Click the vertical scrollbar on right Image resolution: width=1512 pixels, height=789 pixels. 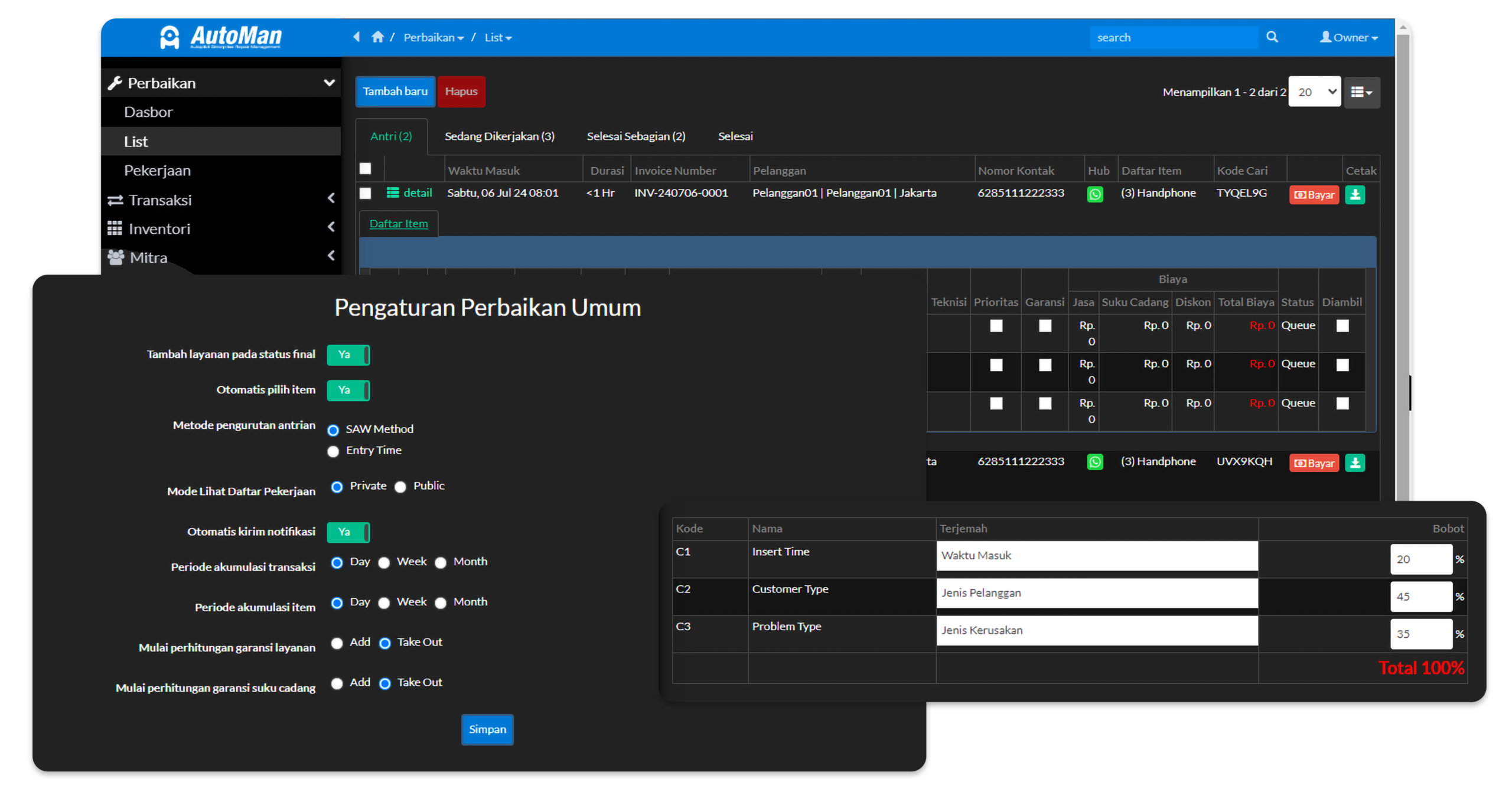click(1402, 236)
